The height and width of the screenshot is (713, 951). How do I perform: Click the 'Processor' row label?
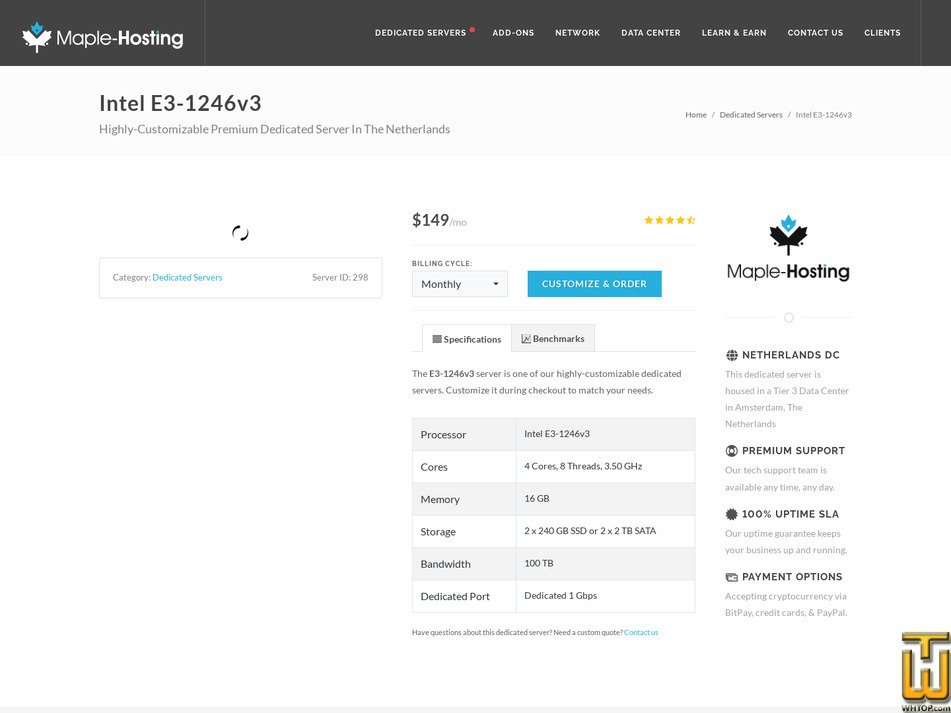pyautogui.click(x=443, y=435)
